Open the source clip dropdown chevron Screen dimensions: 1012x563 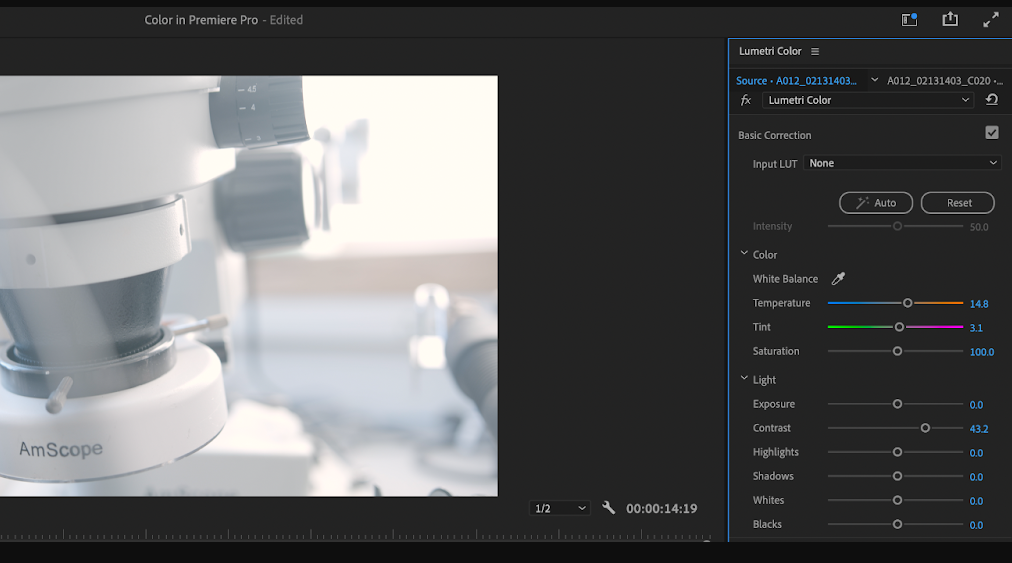click(875, 80)
